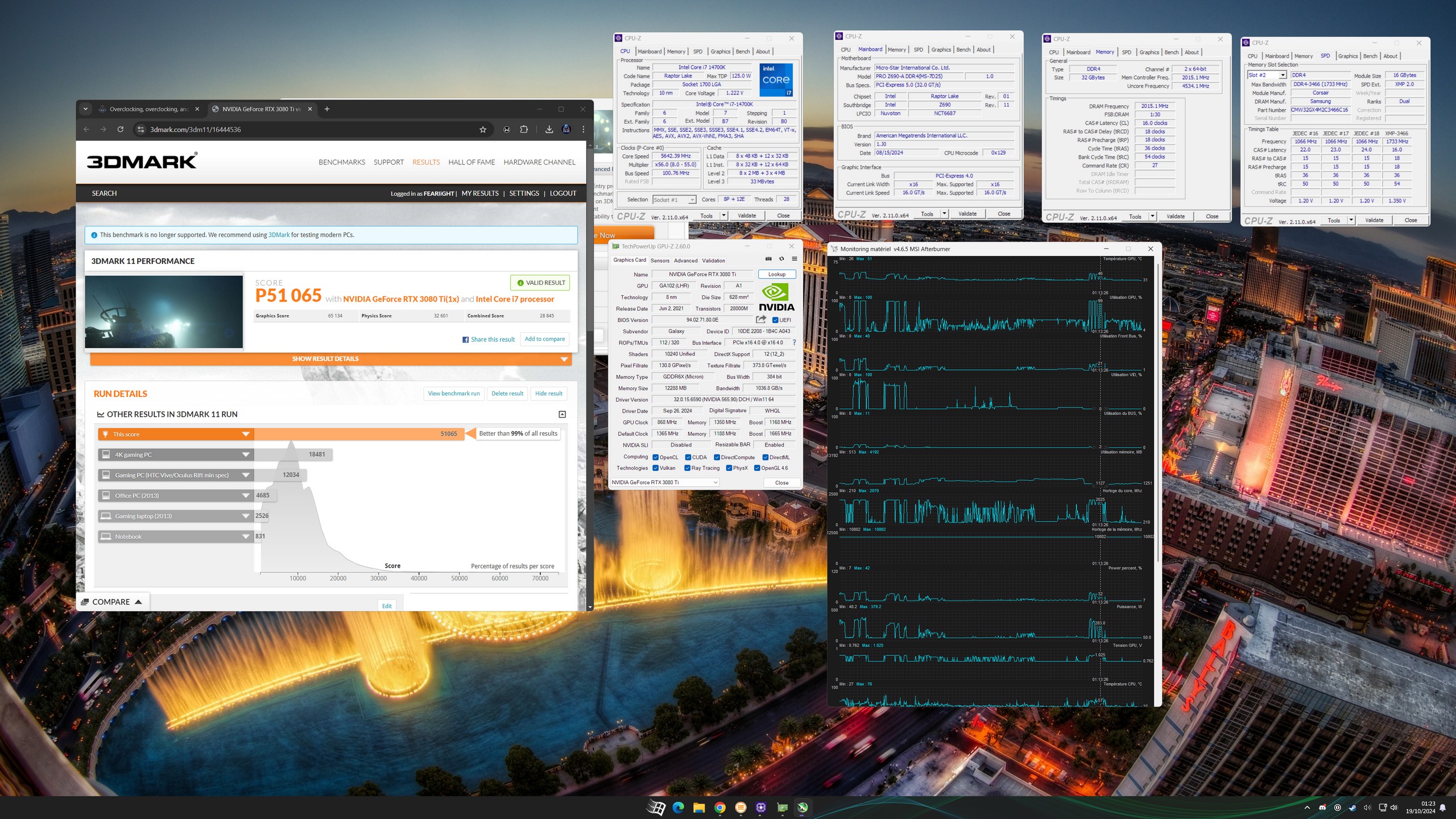
Task: Click the Lookup button in GPU-Z
Action: [777, 274]
